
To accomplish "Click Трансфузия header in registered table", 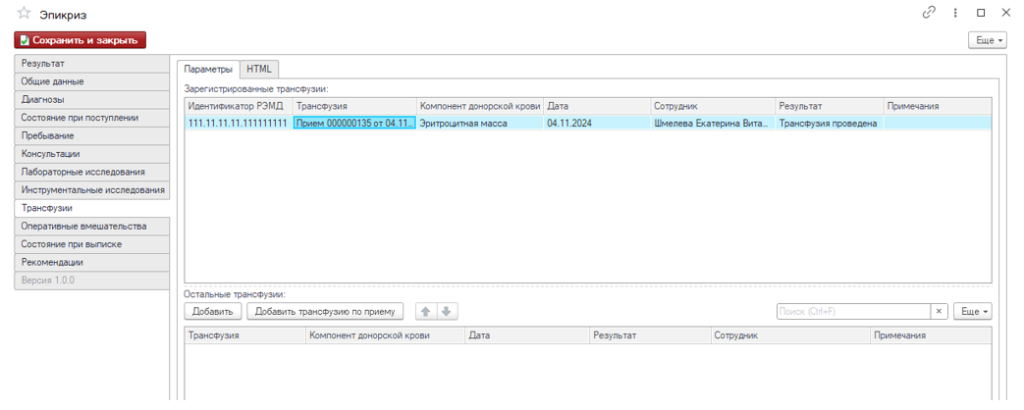I will [355, 106].
